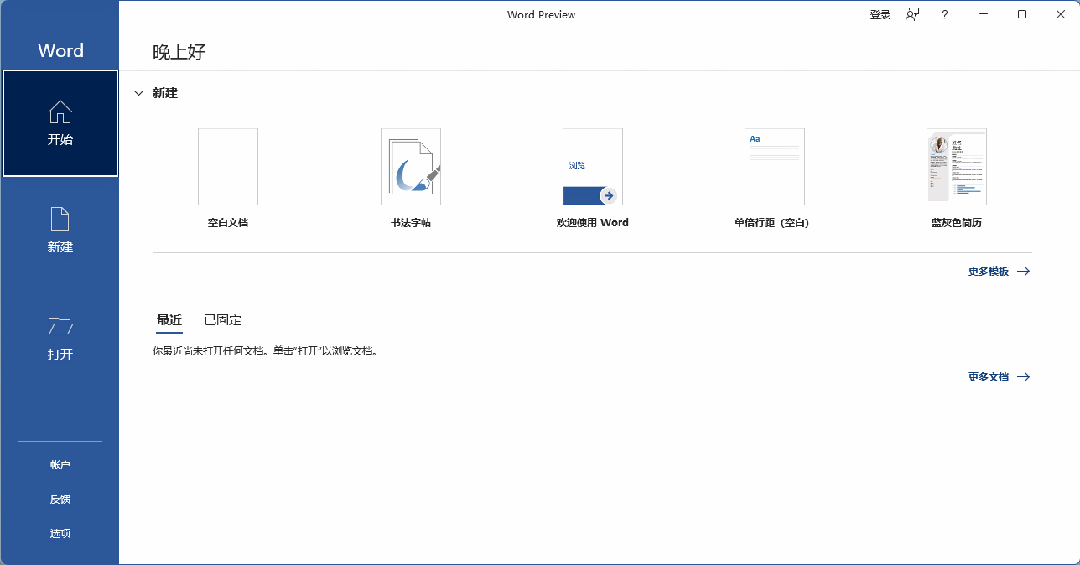Create a 空白文档 blank document
The height and width of the screenshot is (565, 1080).
point(228,178)
